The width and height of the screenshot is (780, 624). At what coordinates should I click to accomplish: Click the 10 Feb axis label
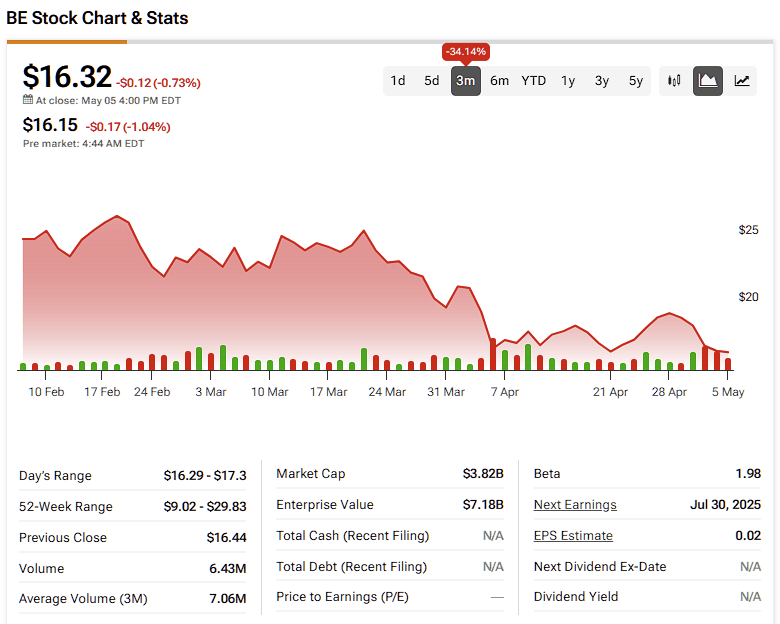click(46, 392)
